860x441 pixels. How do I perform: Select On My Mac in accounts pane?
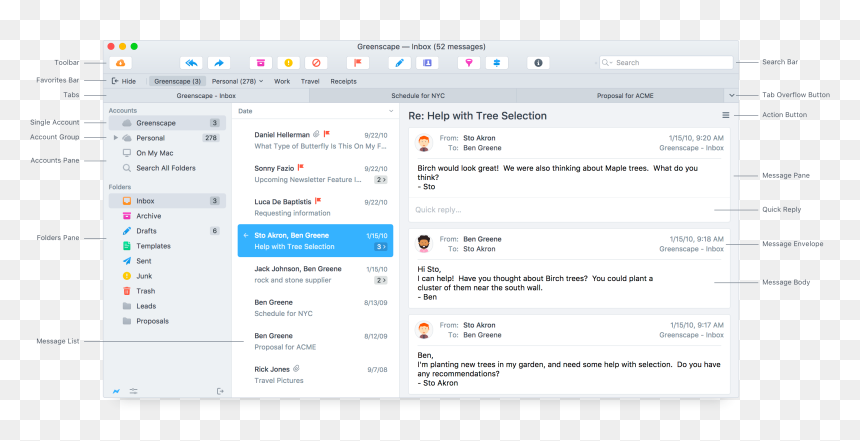click(167, 153)
